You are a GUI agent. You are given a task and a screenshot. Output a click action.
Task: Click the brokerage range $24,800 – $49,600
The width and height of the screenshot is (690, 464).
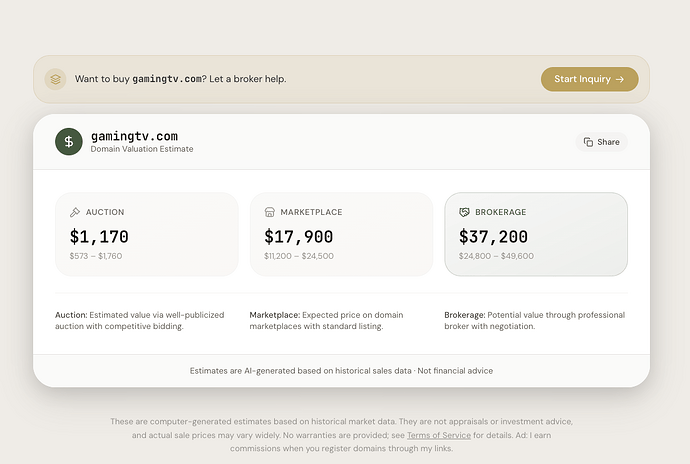[x=496, y=256]
